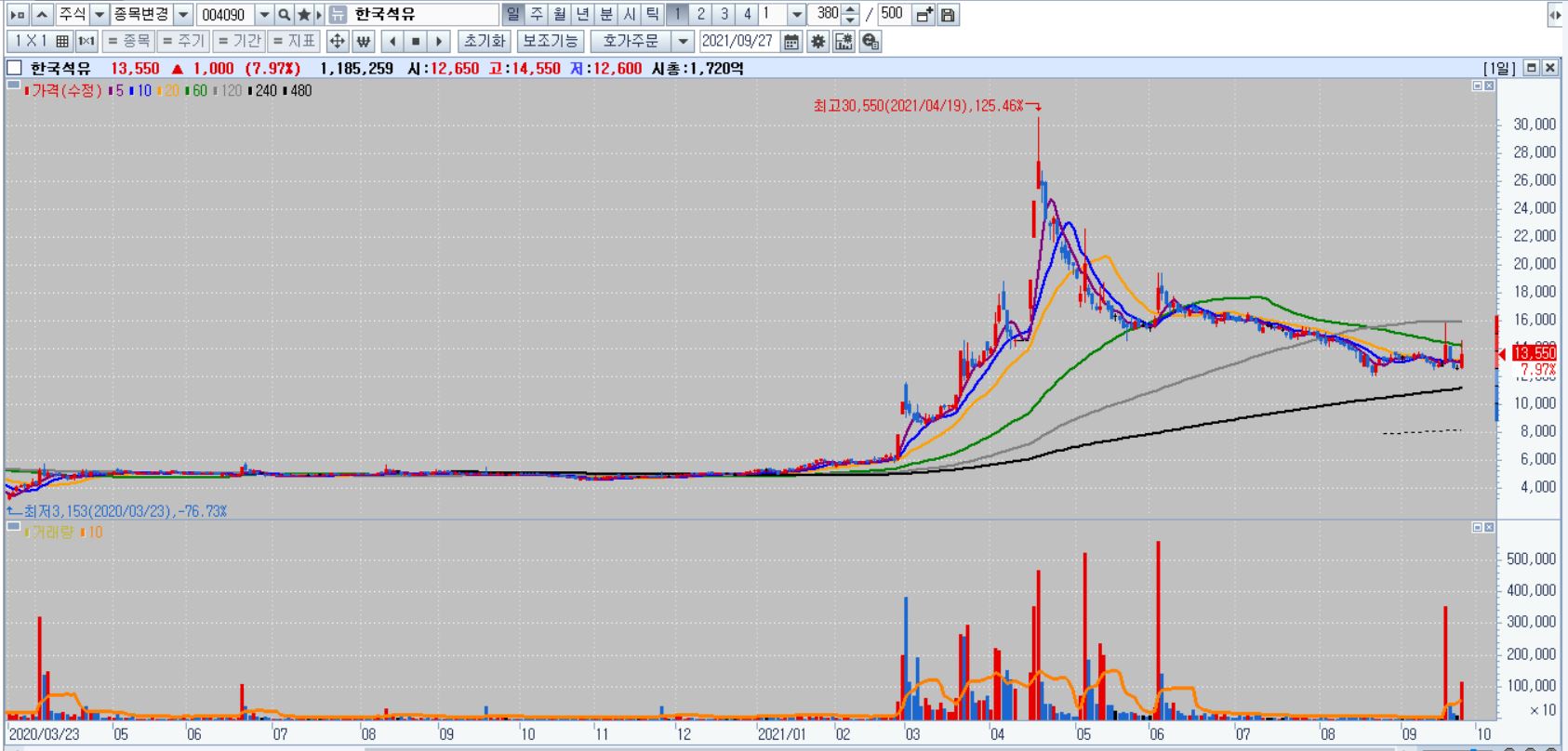Click the news 뉴 icon before 한국석유
This screenshot has width=1568, height=751.
(338, 15)
